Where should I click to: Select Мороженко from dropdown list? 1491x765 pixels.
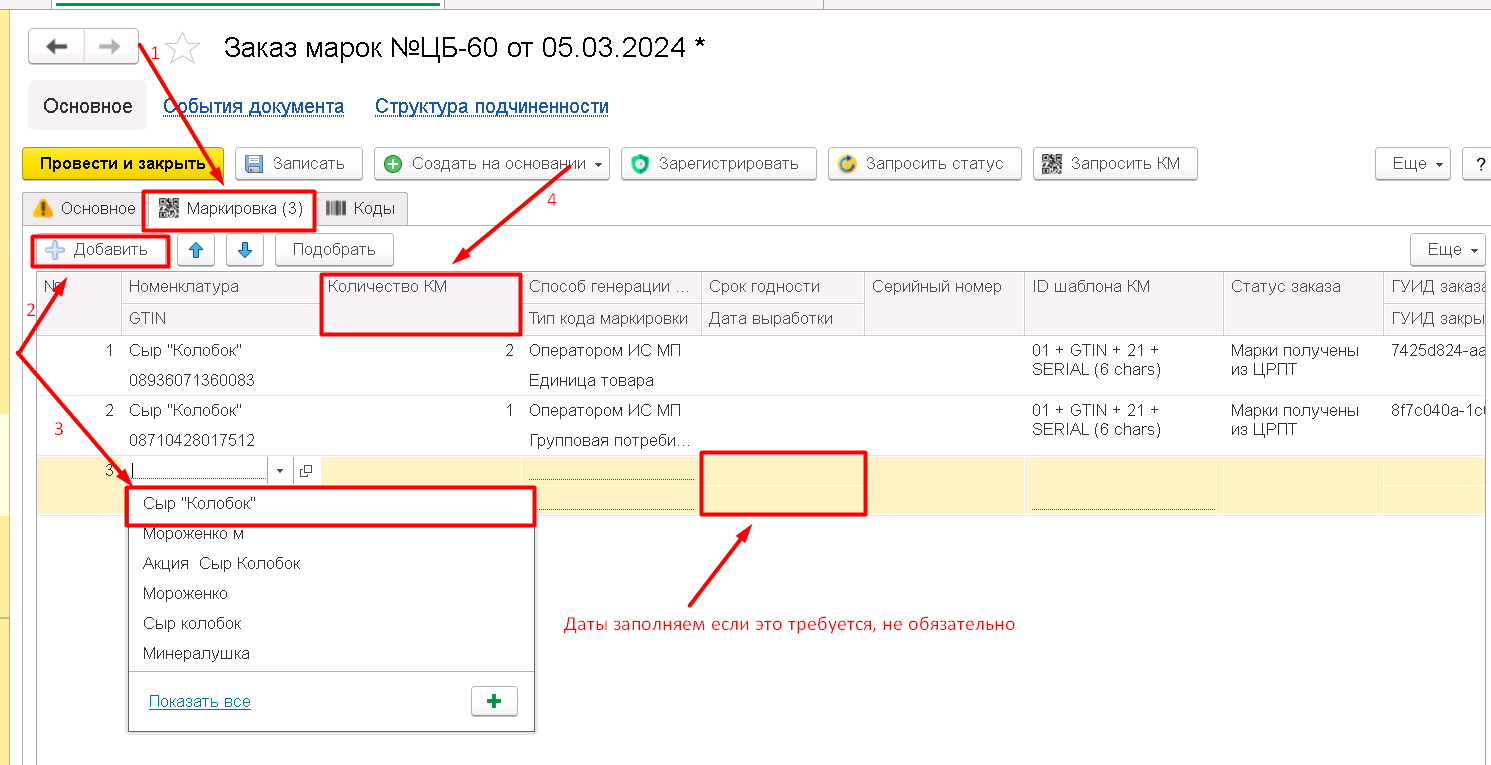(x=331, y=594)
